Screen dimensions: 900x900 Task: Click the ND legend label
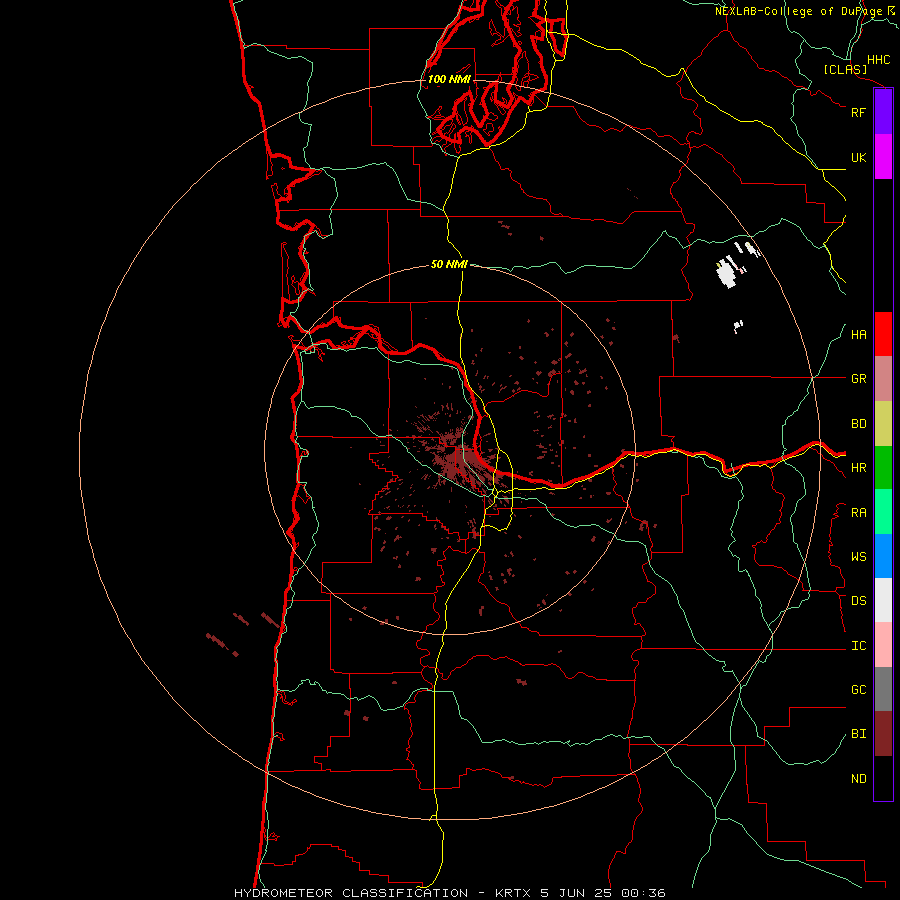point(858,779)
